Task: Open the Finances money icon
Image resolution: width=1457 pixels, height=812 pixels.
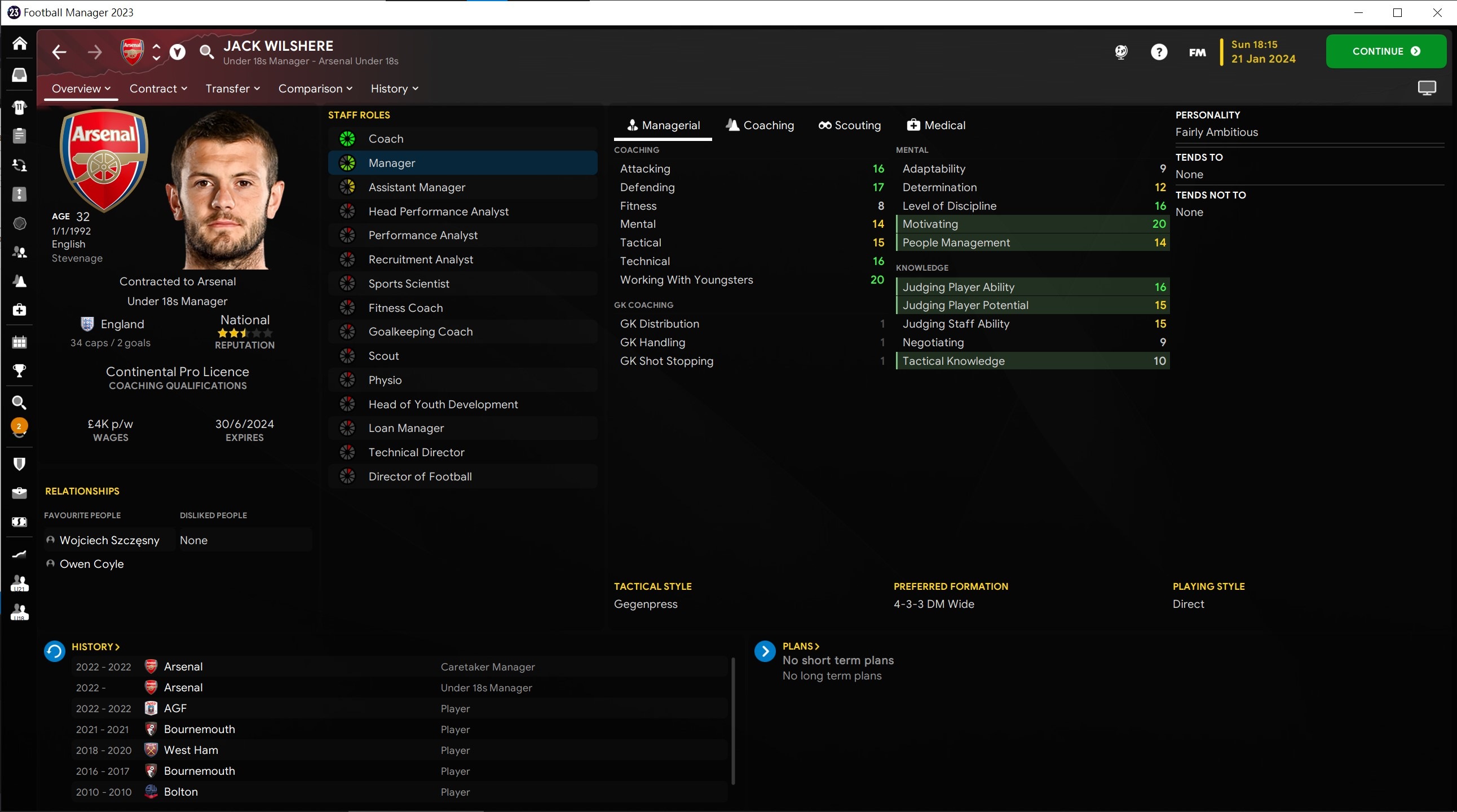Action: (20, 522)
